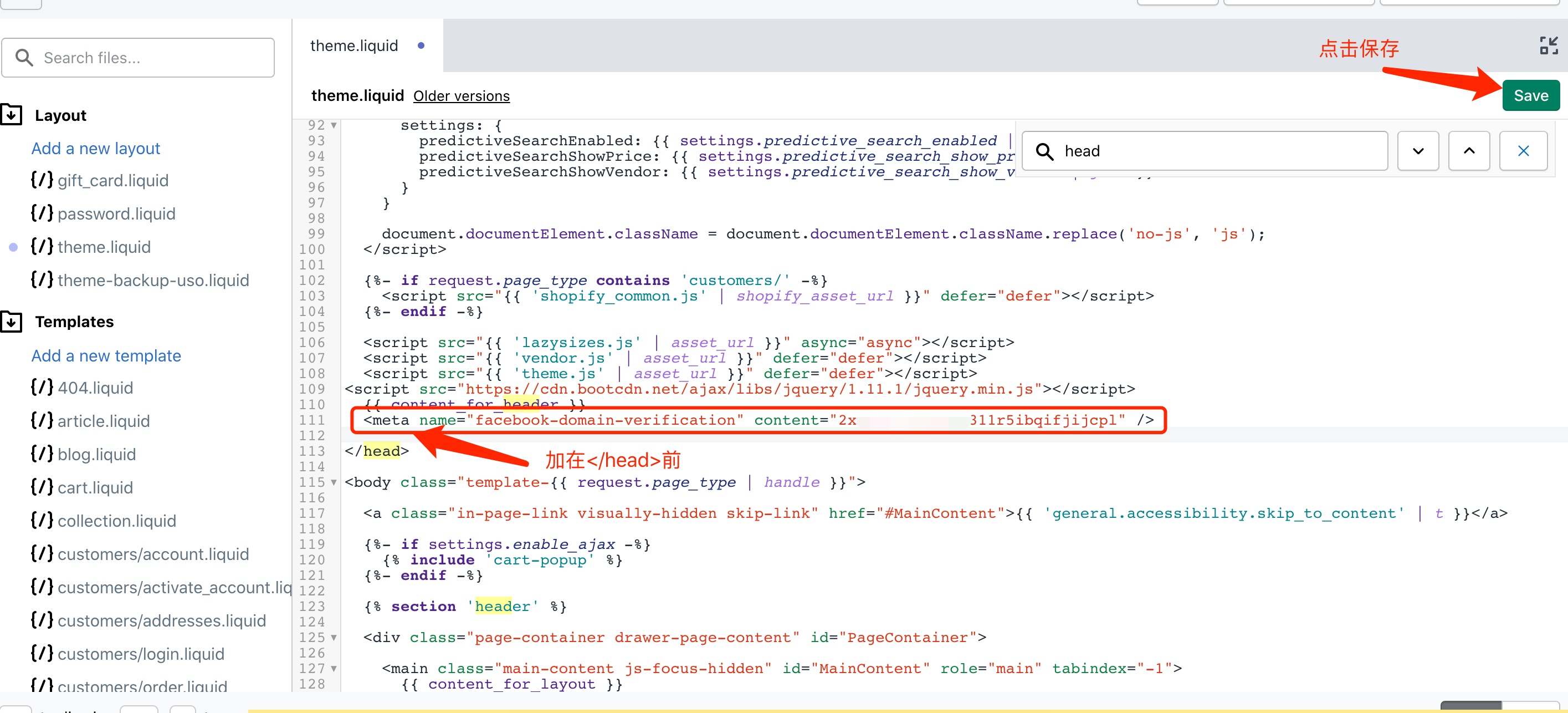This screenshot has height=713, width=1568.
Task: Close the find bar
Action: coord(1523,150)
